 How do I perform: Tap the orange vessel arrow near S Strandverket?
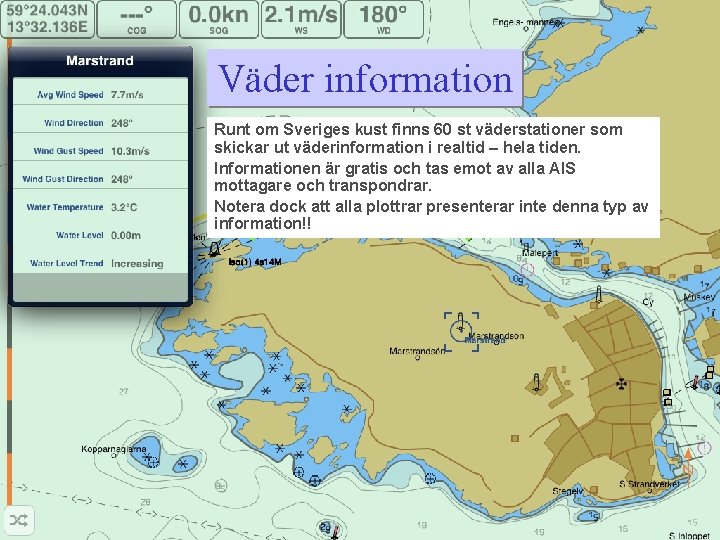pyautogui.click(x=687, y=465)
